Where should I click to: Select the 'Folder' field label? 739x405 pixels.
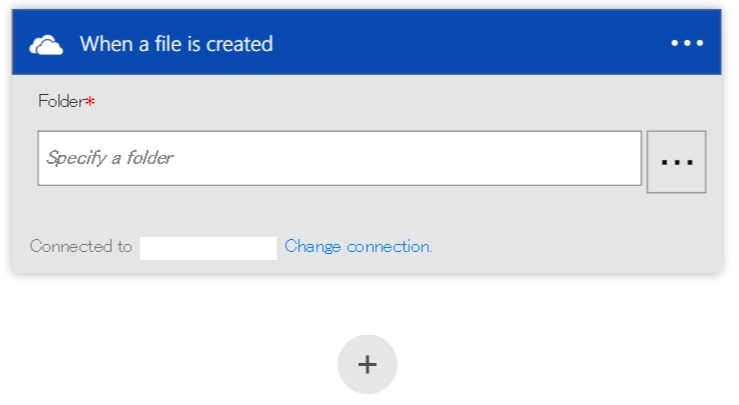(x=61, y=101)
